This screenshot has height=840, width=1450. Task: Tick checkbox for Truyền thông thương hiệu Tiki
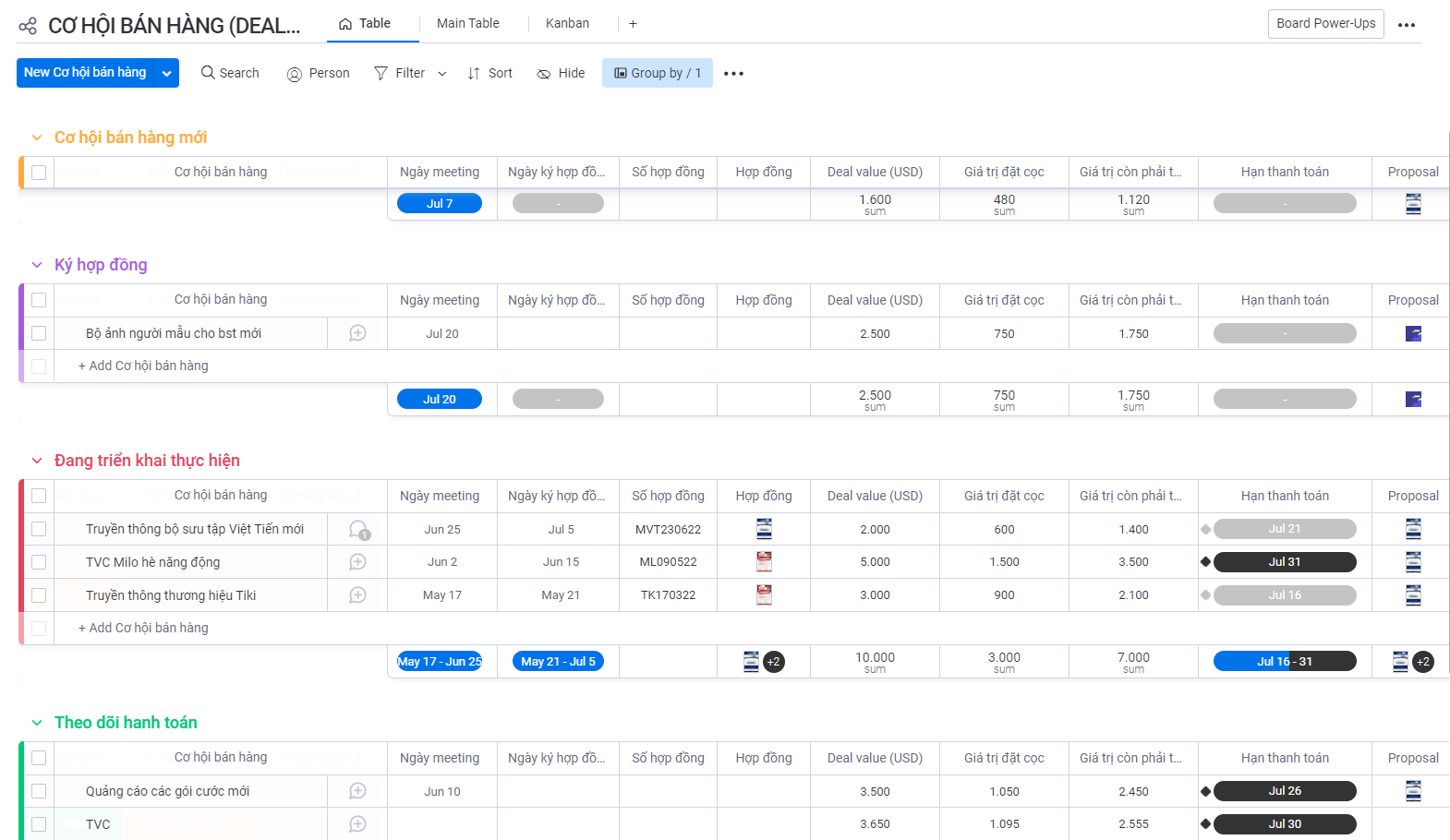coord(39,595)
